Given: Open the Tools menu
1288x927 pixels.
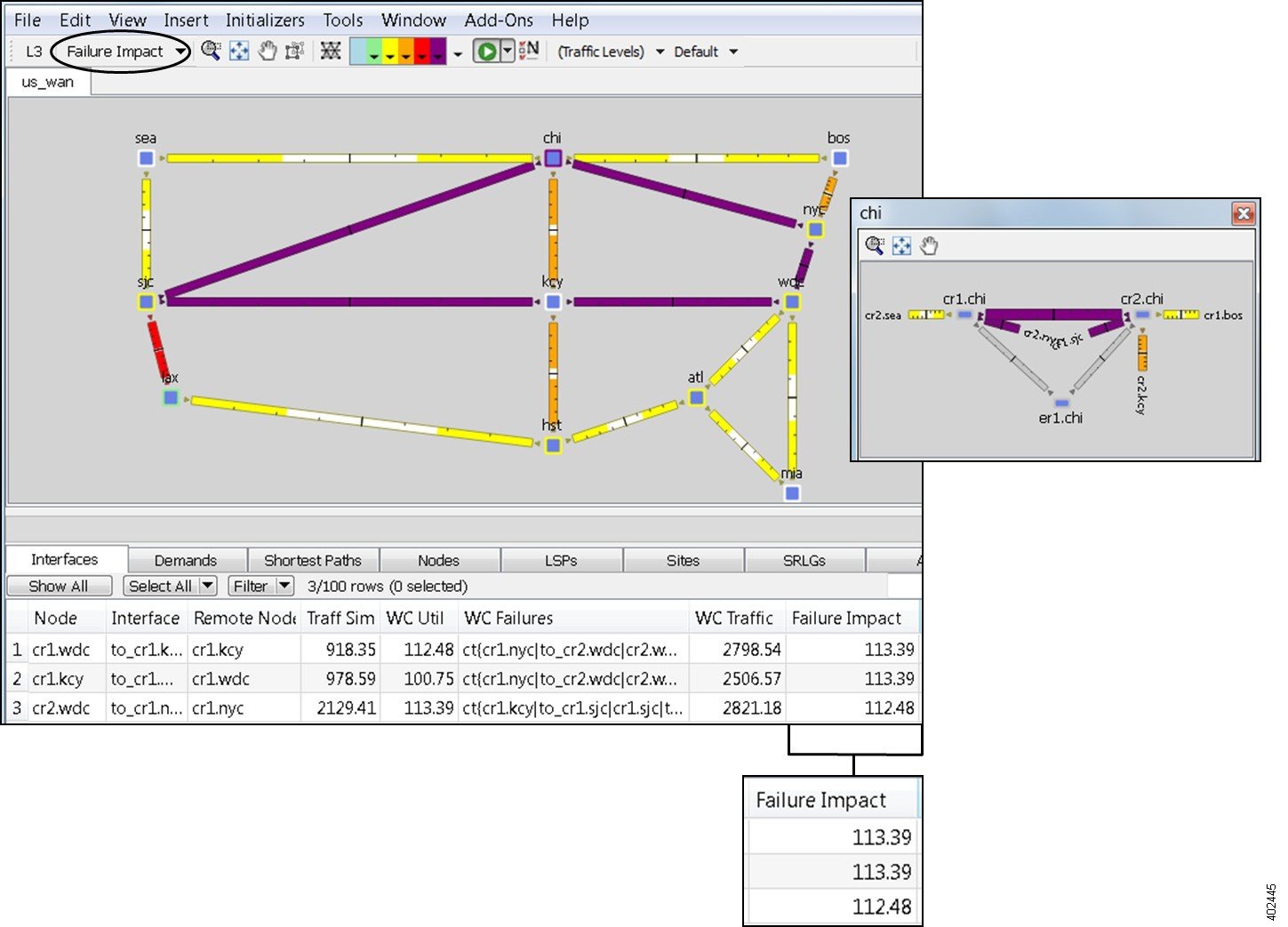Looking at the screenshot, I should point(343,20).
